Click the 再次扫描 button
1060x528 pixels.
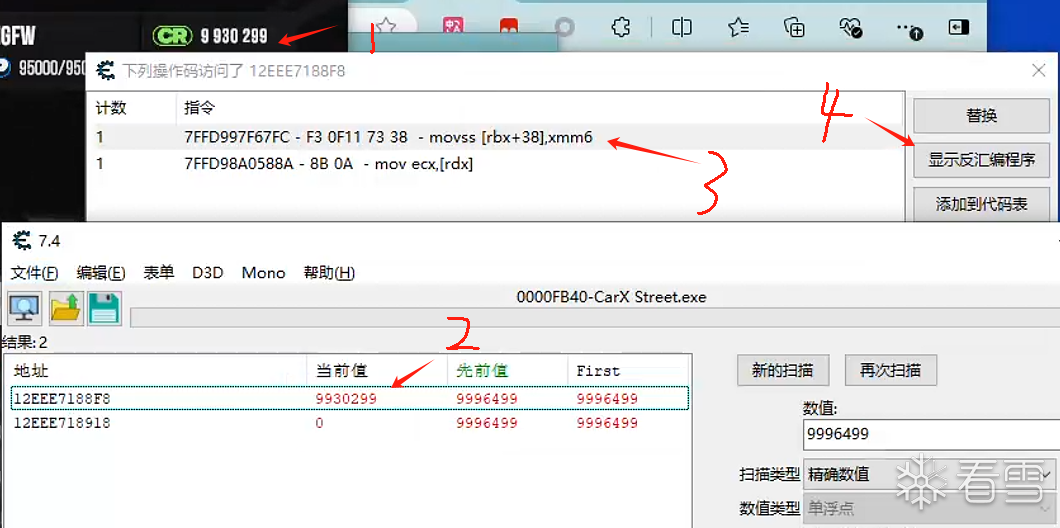tap(890, 370)
